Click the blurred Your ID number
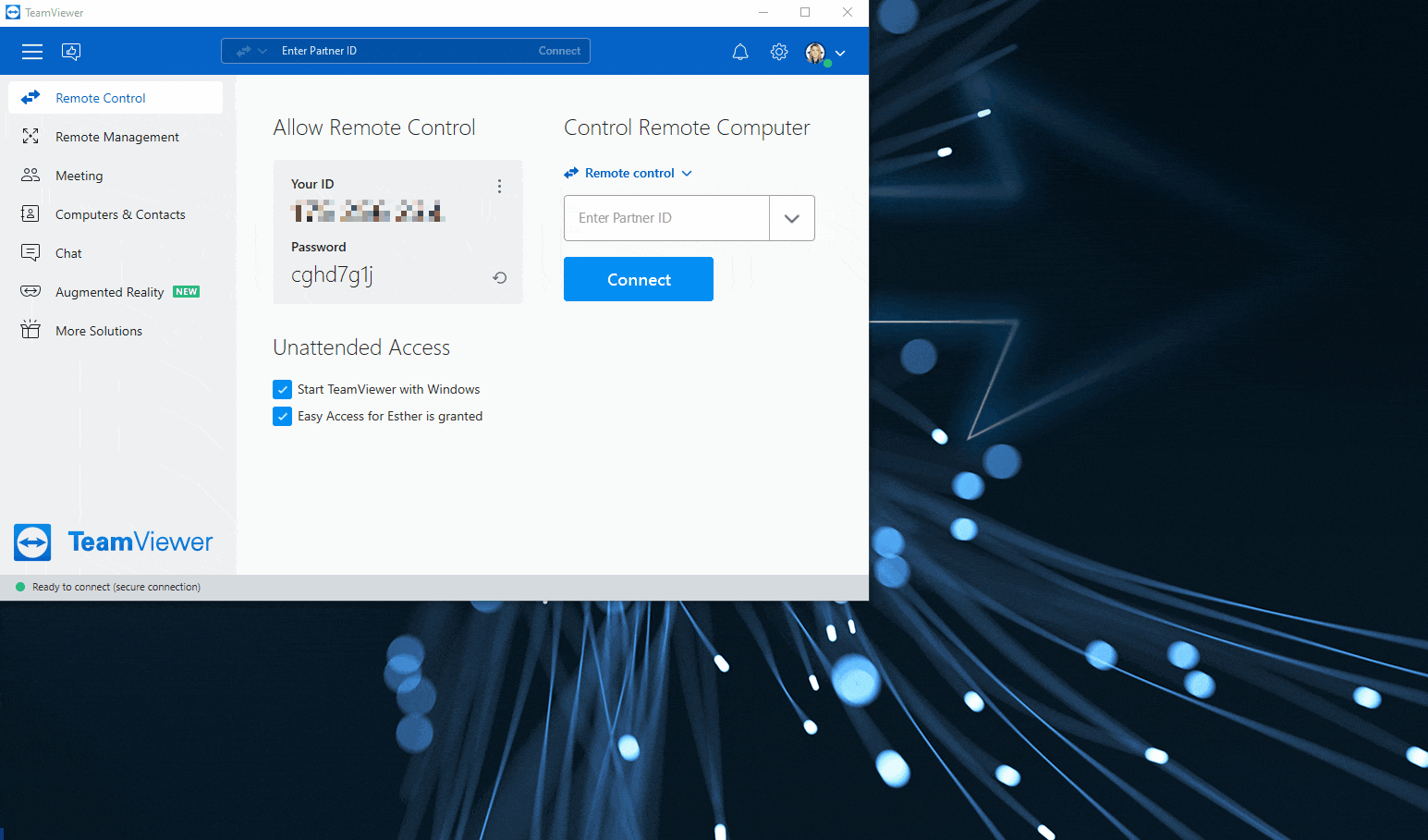Screen dimensions: 1428x840 [368, 212]
